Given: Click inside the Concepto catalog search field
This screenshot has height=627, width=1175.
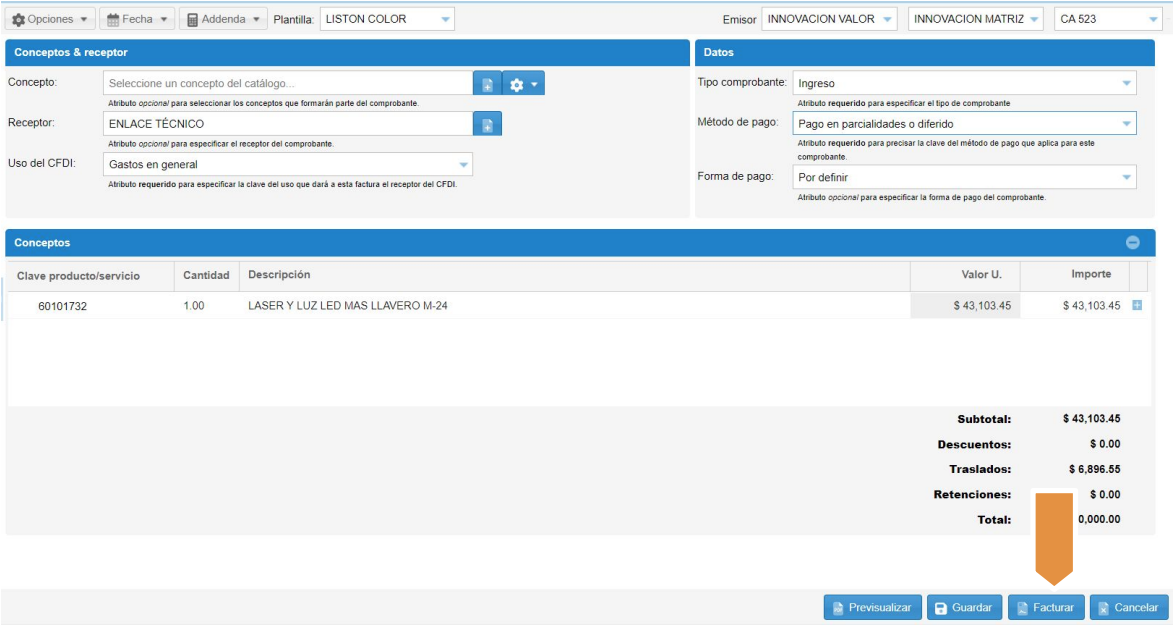Looking at the screenshot, I should tap(288, 84).
